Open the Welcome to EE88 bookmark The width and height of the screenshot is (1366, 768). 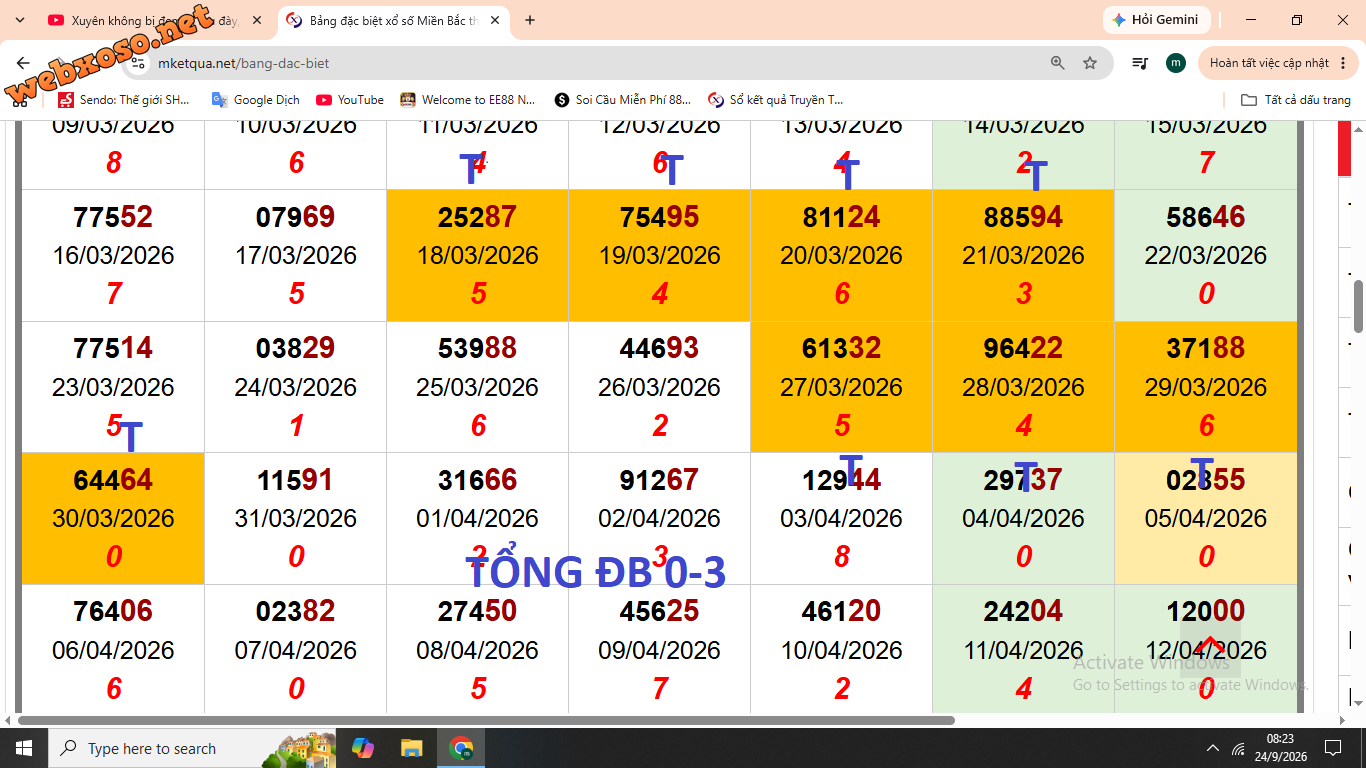(468, 100)
